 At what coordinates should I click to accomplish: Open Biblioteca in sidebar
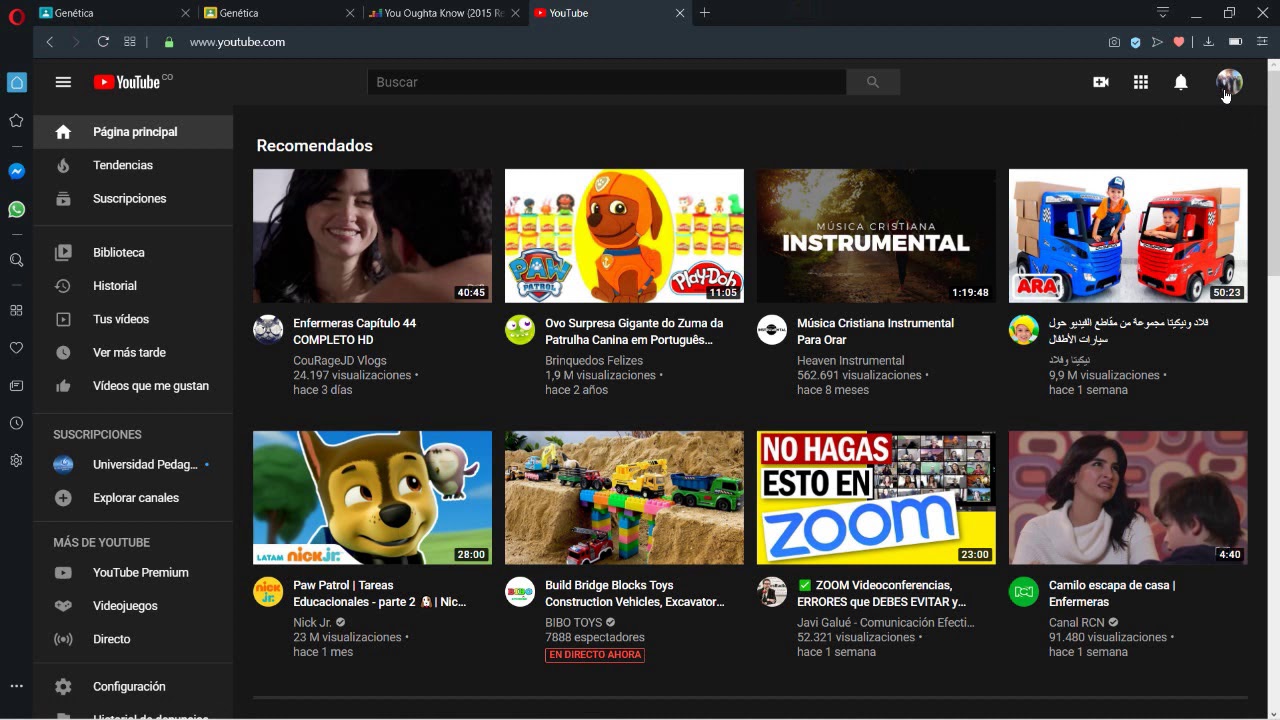click(x=133, y=253)
